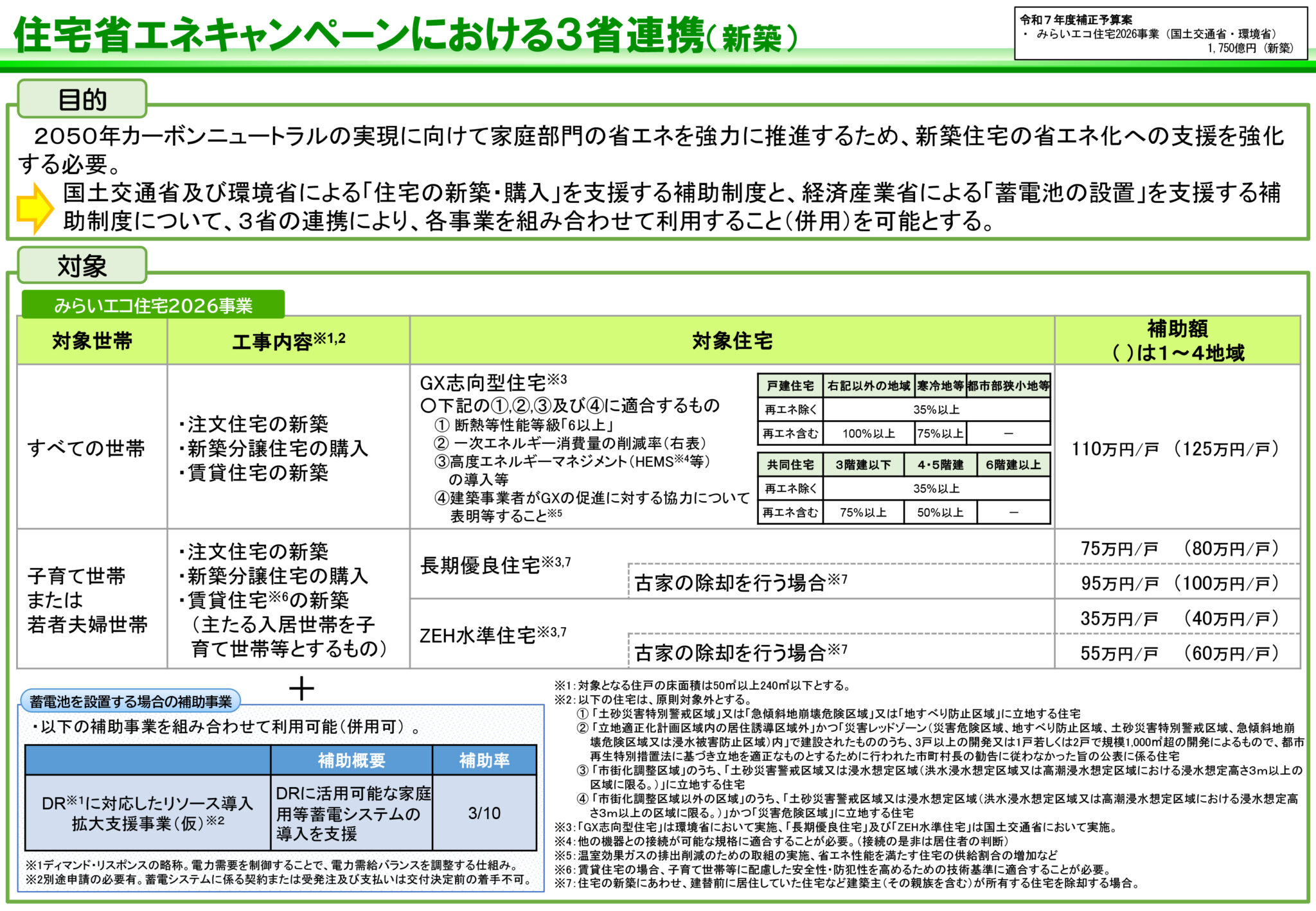Image resolution: width=1316 pixels, height=911 pixels.
Task: Click the 補助率 header cell
Action: click(484, 761)
